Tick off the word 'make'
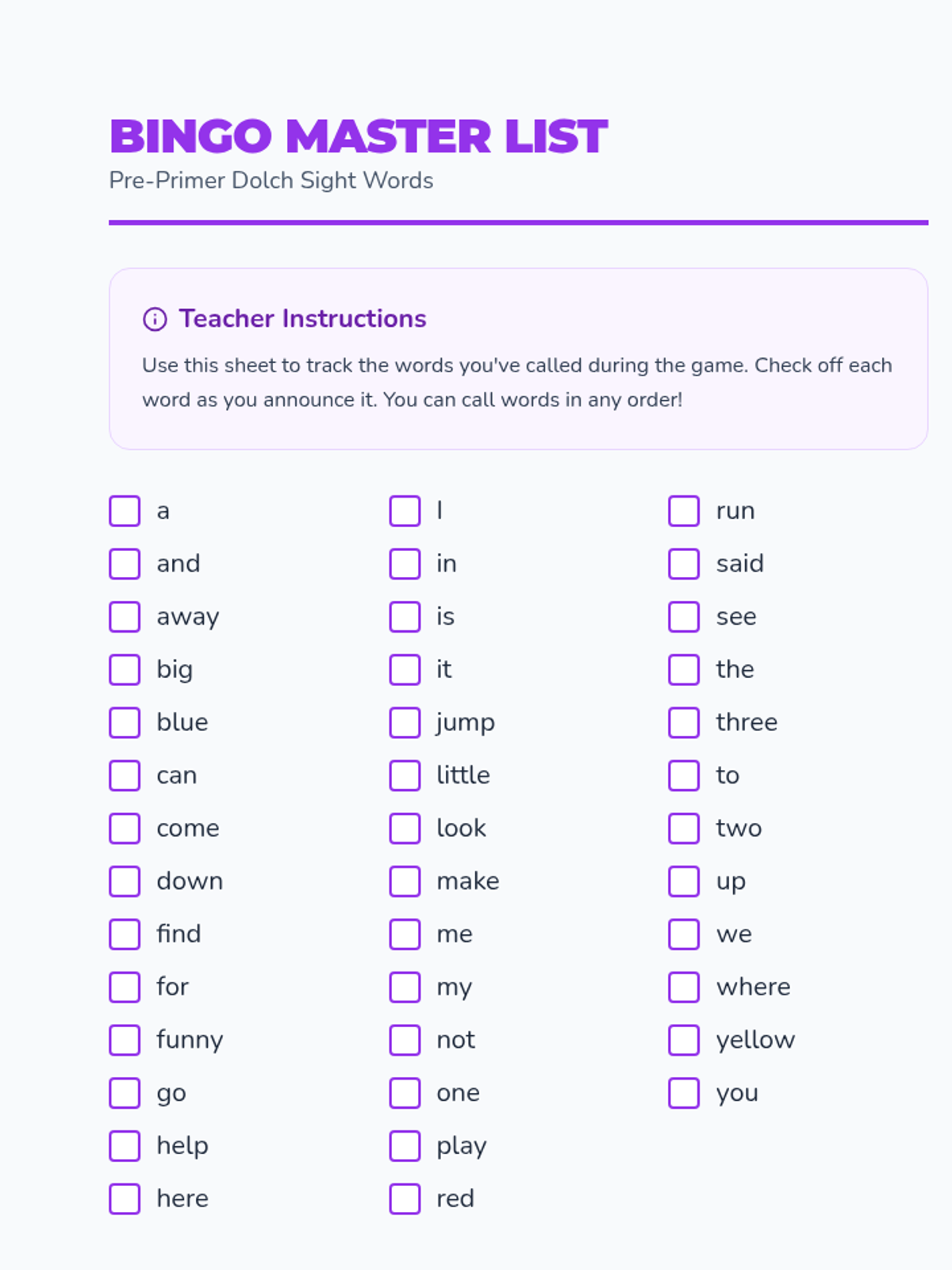952x1270 pixels. [x=405, y=881]
